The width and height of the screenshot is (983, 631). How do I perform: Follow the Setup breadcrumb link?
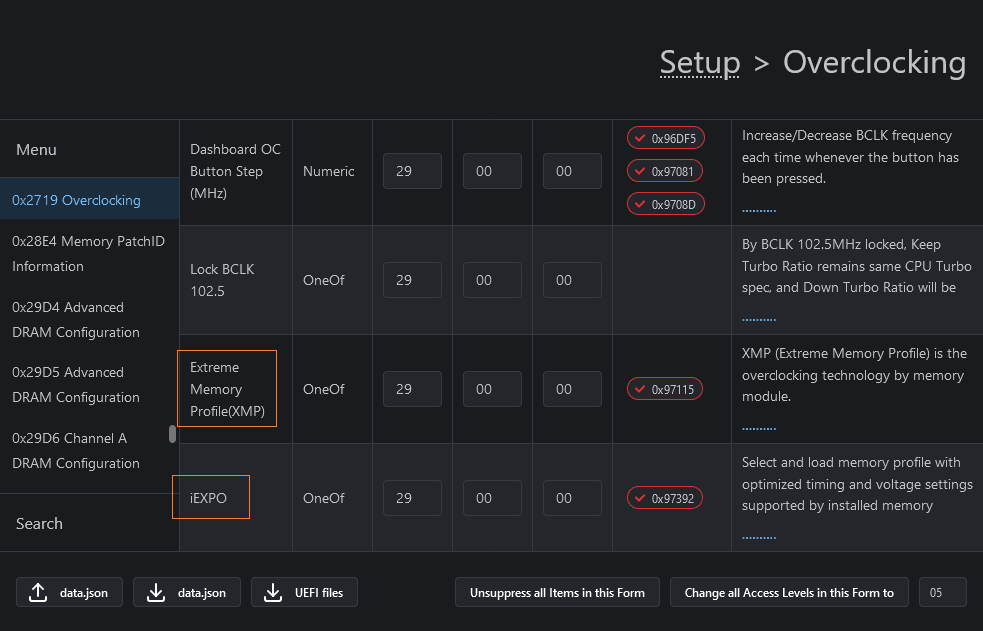pos(699,63)
